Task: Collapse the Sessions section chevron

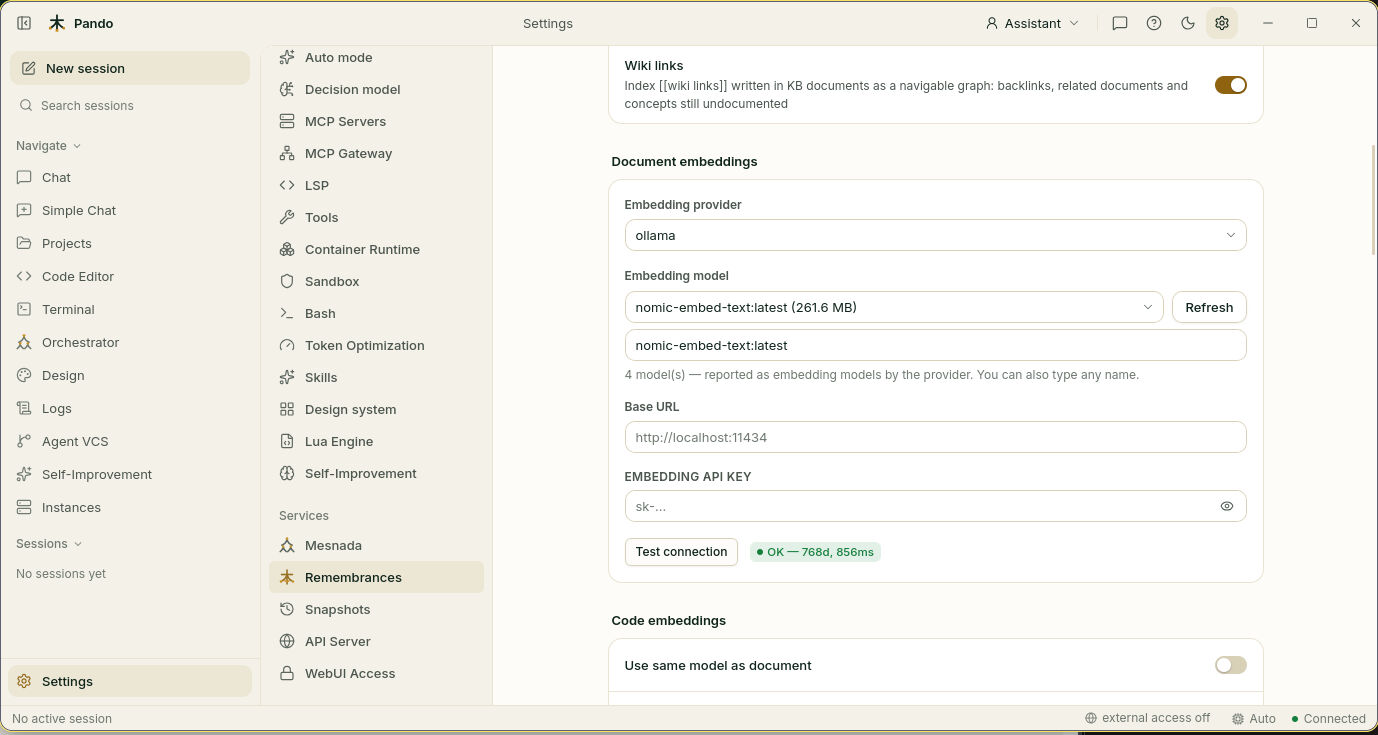Action: (78, 544)
